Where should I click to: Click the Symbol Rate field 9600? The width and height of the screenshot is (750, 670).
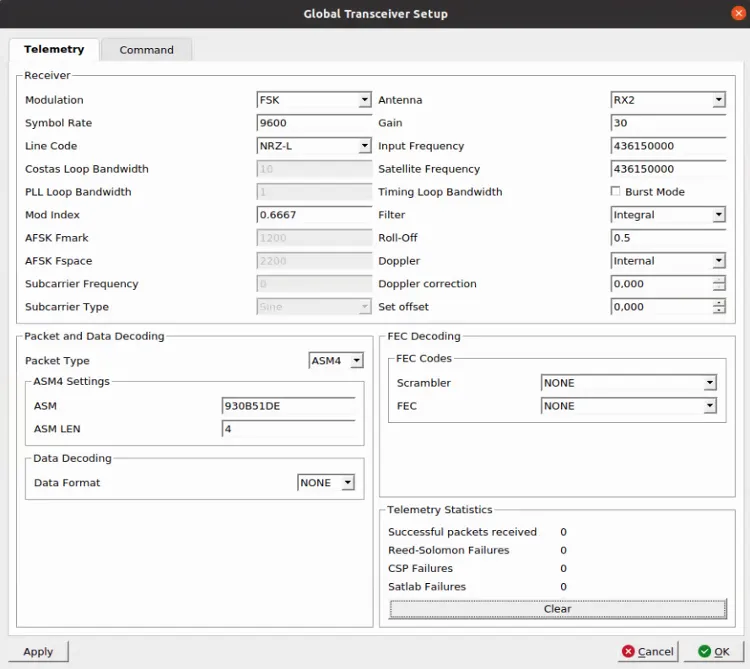tap(314, 123)
